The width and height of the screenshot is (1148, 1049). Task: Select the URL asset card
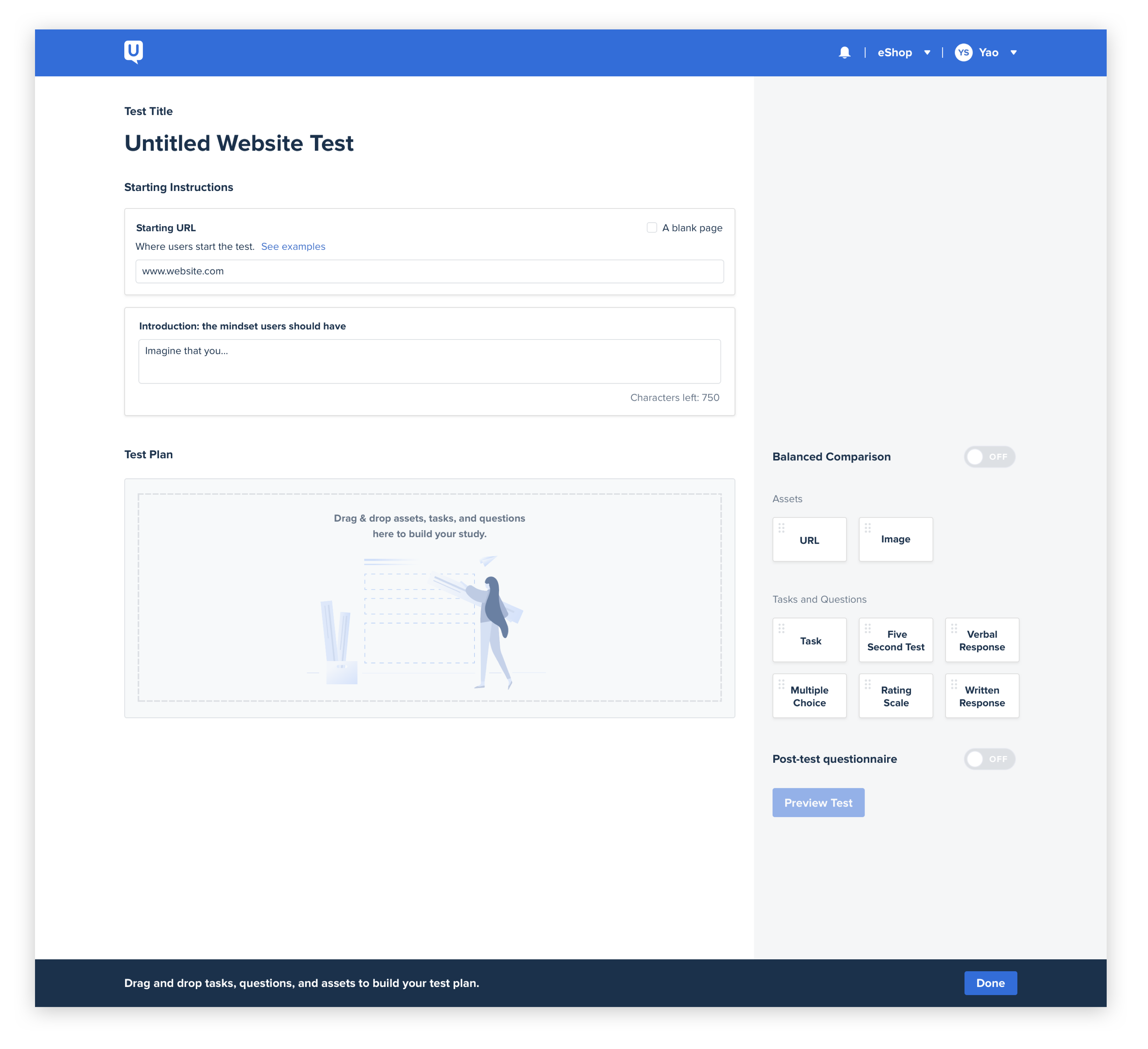pyautogui.click(x=809, y=539)
